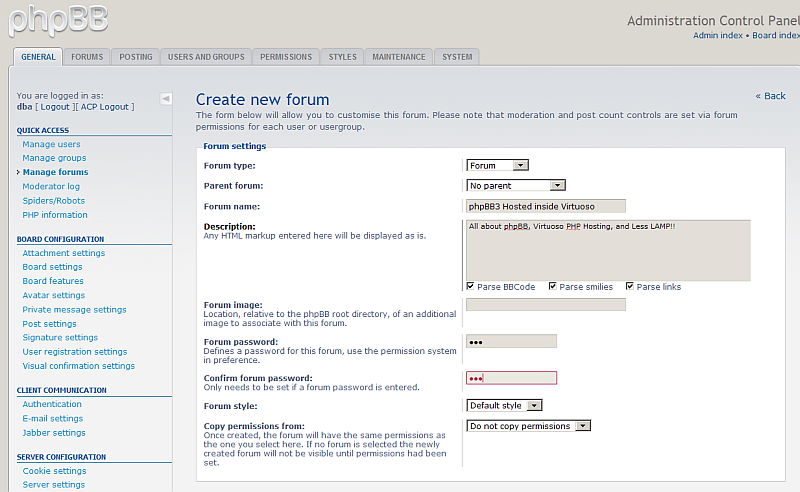Collapse the sidebar with arrow icon
The image size is (800, 492).
[x=166, y=98]
